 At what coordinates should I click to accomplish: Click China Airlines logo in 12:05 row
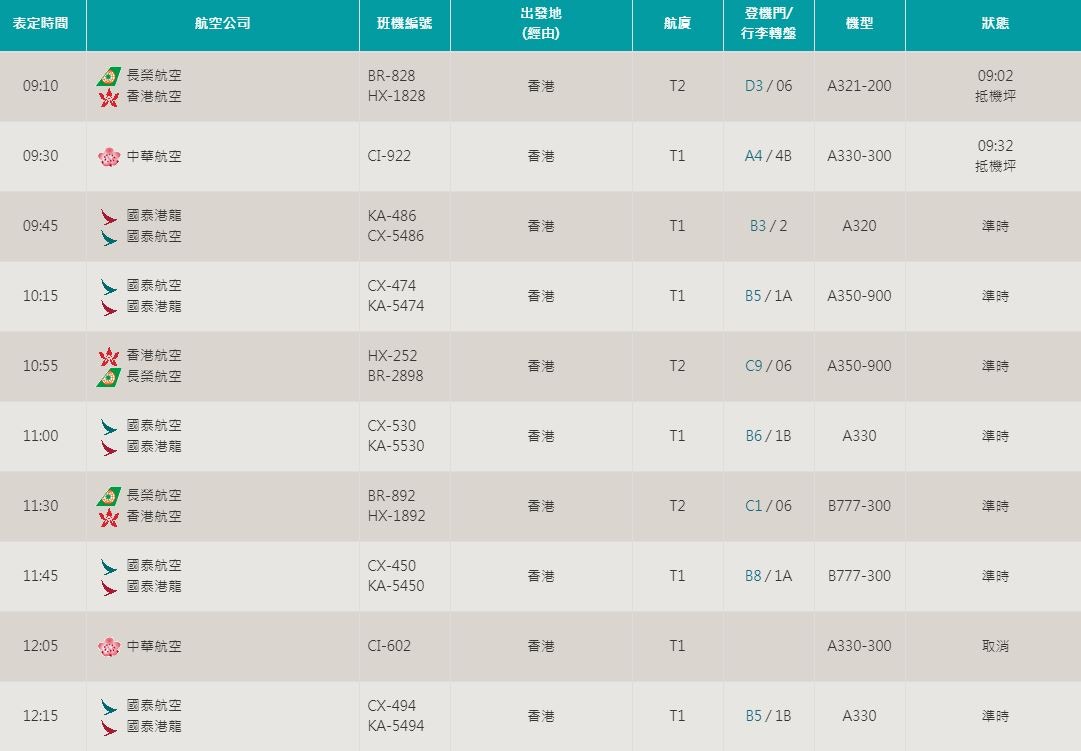(x=108, y=646)
